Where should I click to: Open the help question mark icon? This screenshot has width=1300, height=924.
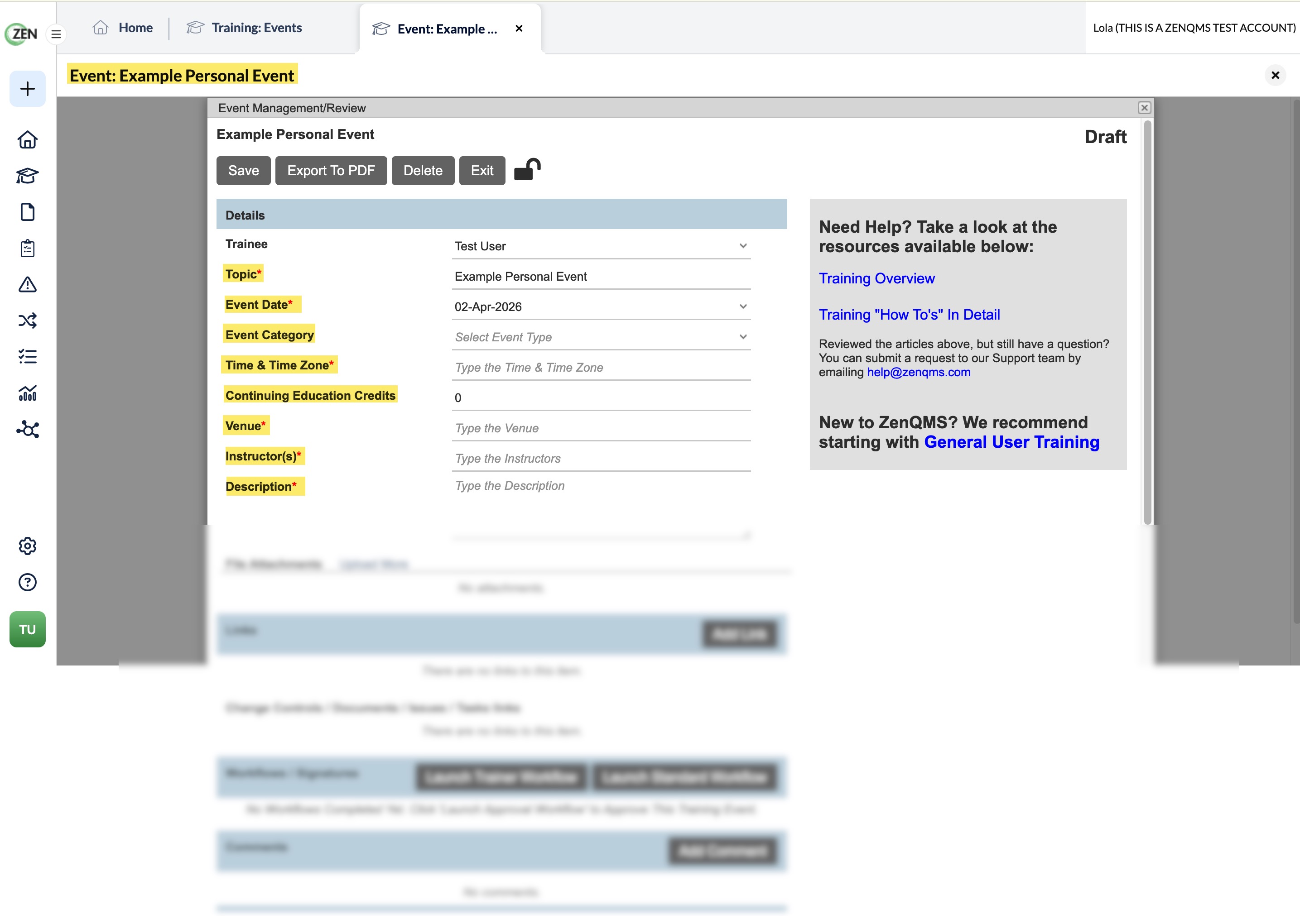click(x=27, y=582)
